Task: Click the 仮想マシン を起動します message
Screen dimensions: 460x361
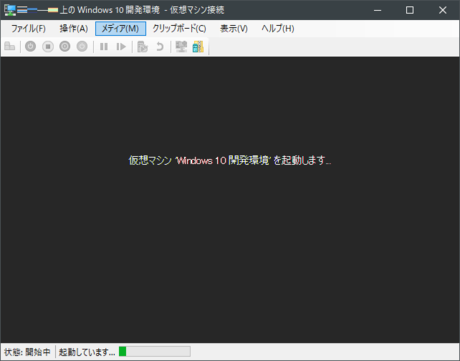Action: coord(230,160)
